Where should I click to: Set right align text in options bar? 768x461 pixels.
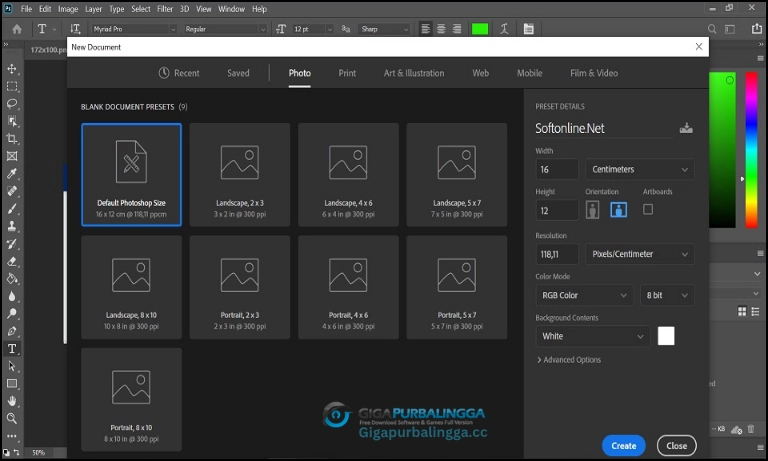(457, 29)
